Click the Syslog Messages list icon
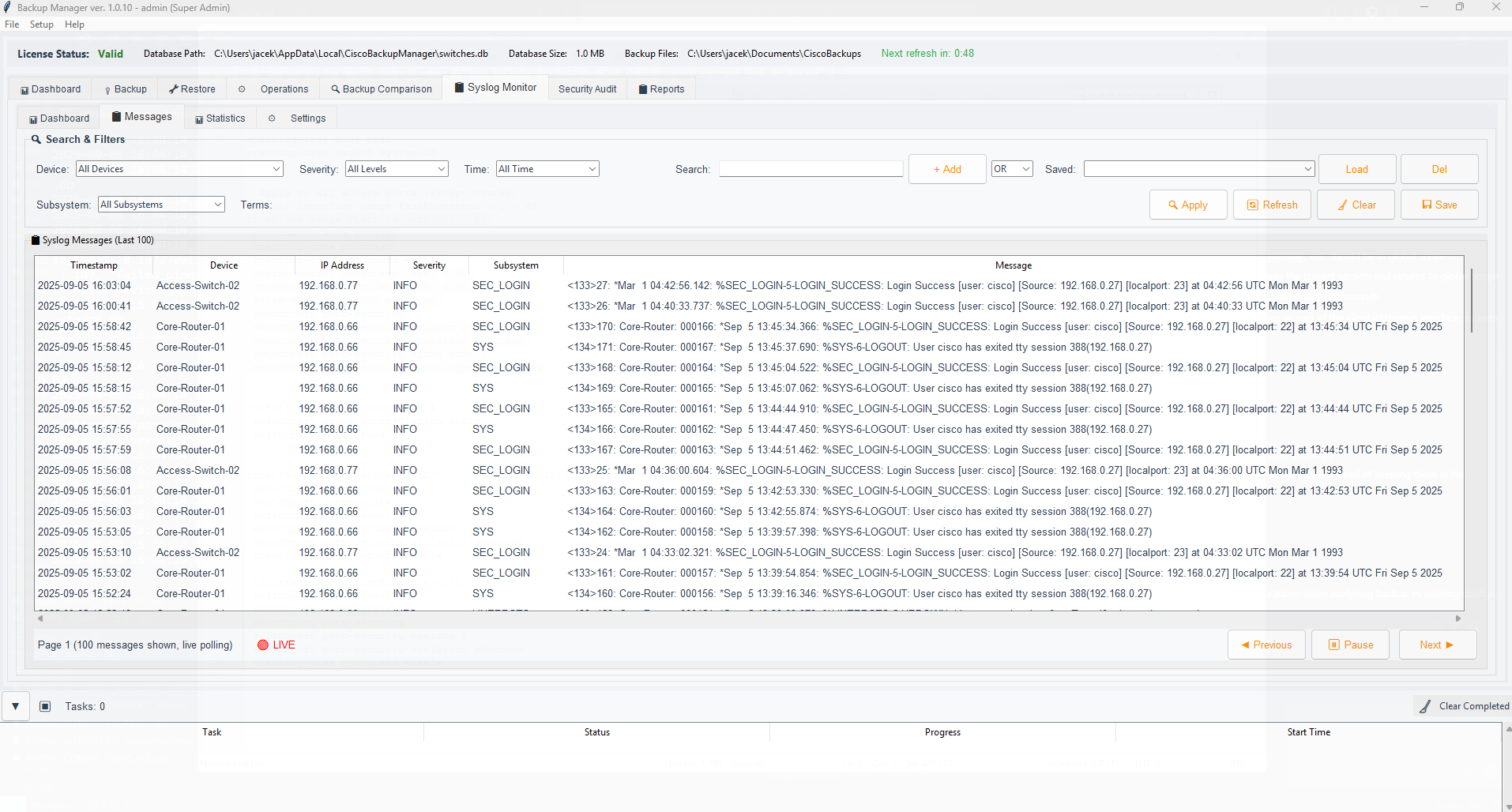 [x=36, y=240]
